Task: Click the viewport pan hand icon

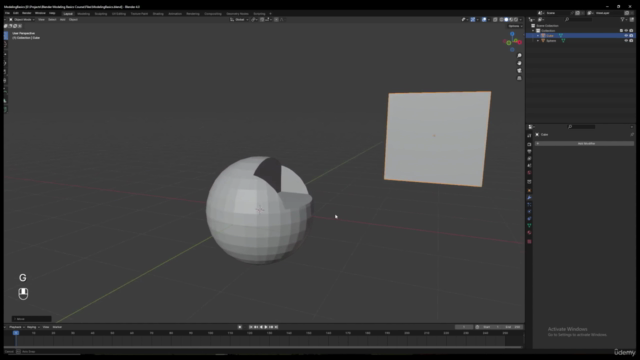Action: pos(519,63)
